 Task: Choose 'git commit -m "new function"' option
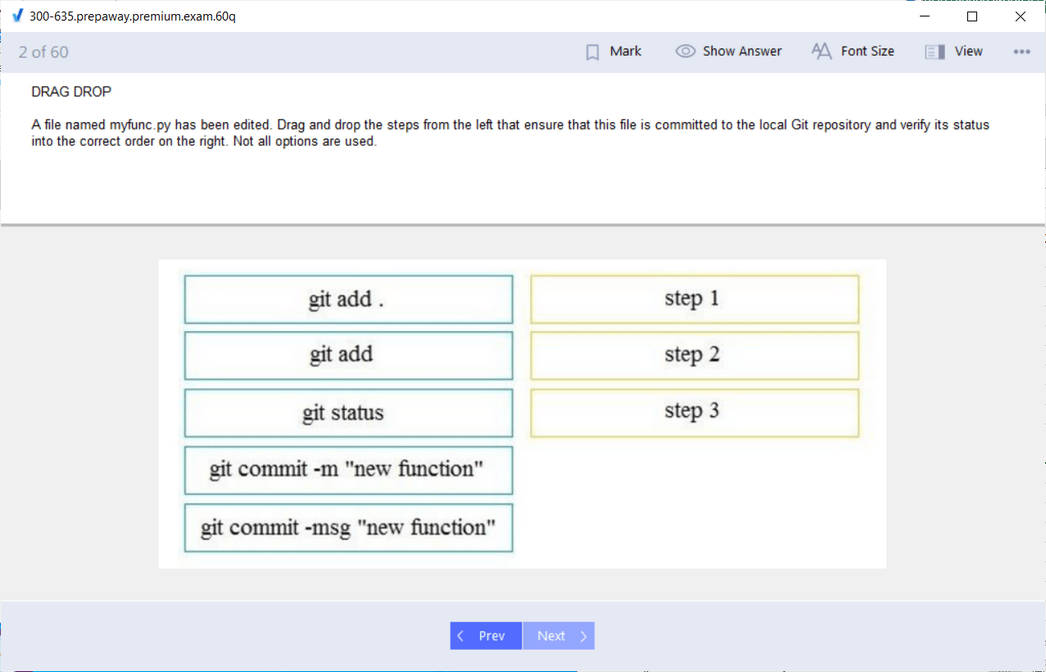348,470
